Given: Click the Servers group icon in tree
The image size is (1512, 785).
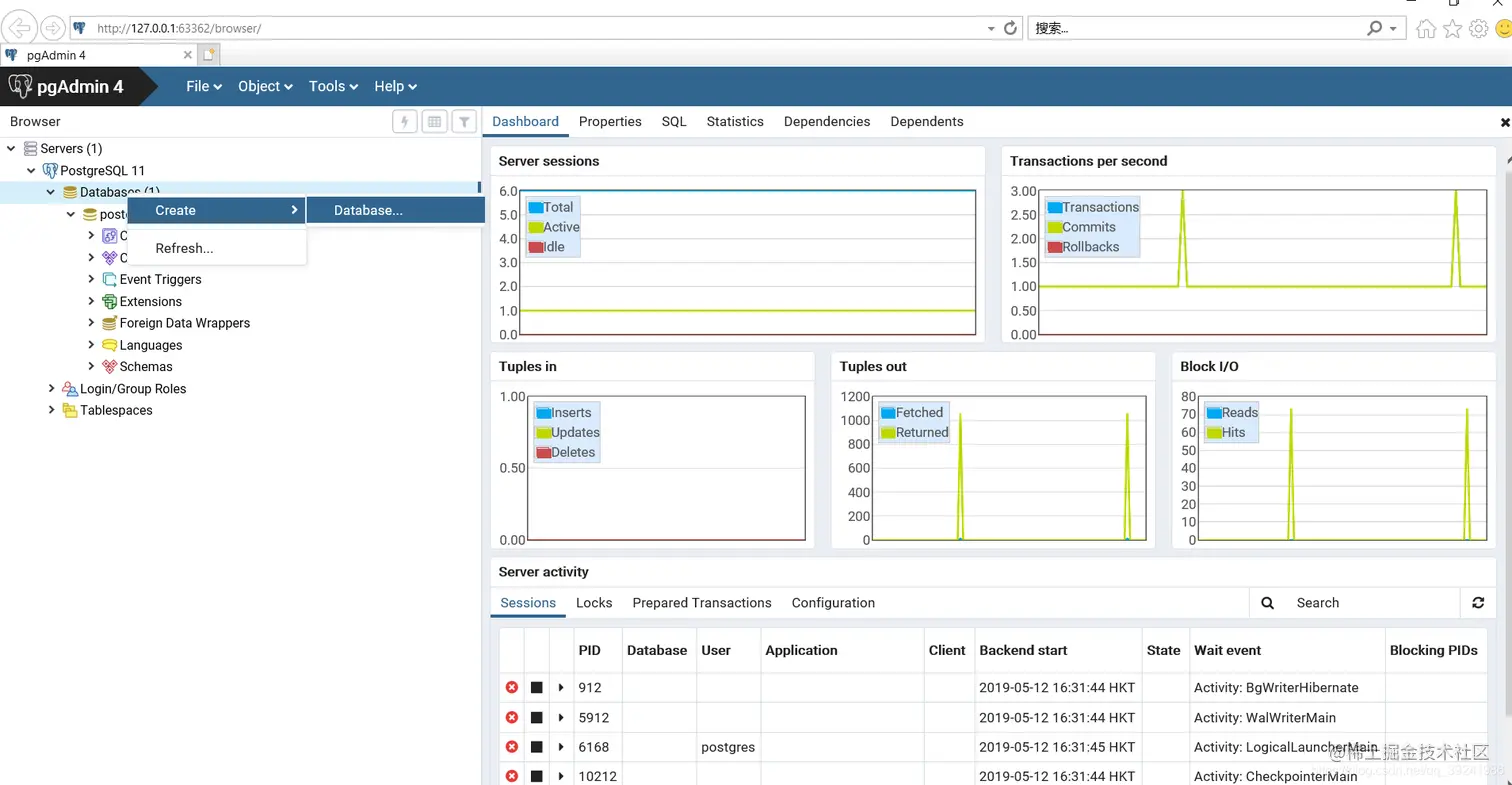Looking at the screenshot, I should point(30,149).
